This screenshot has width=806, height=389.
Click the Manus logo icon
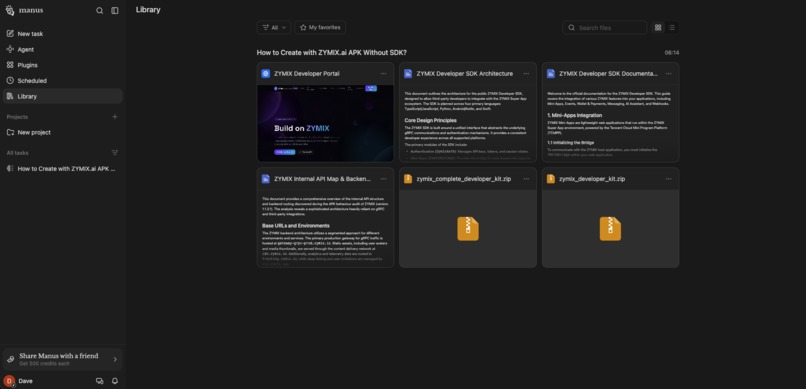click(10, 10)
